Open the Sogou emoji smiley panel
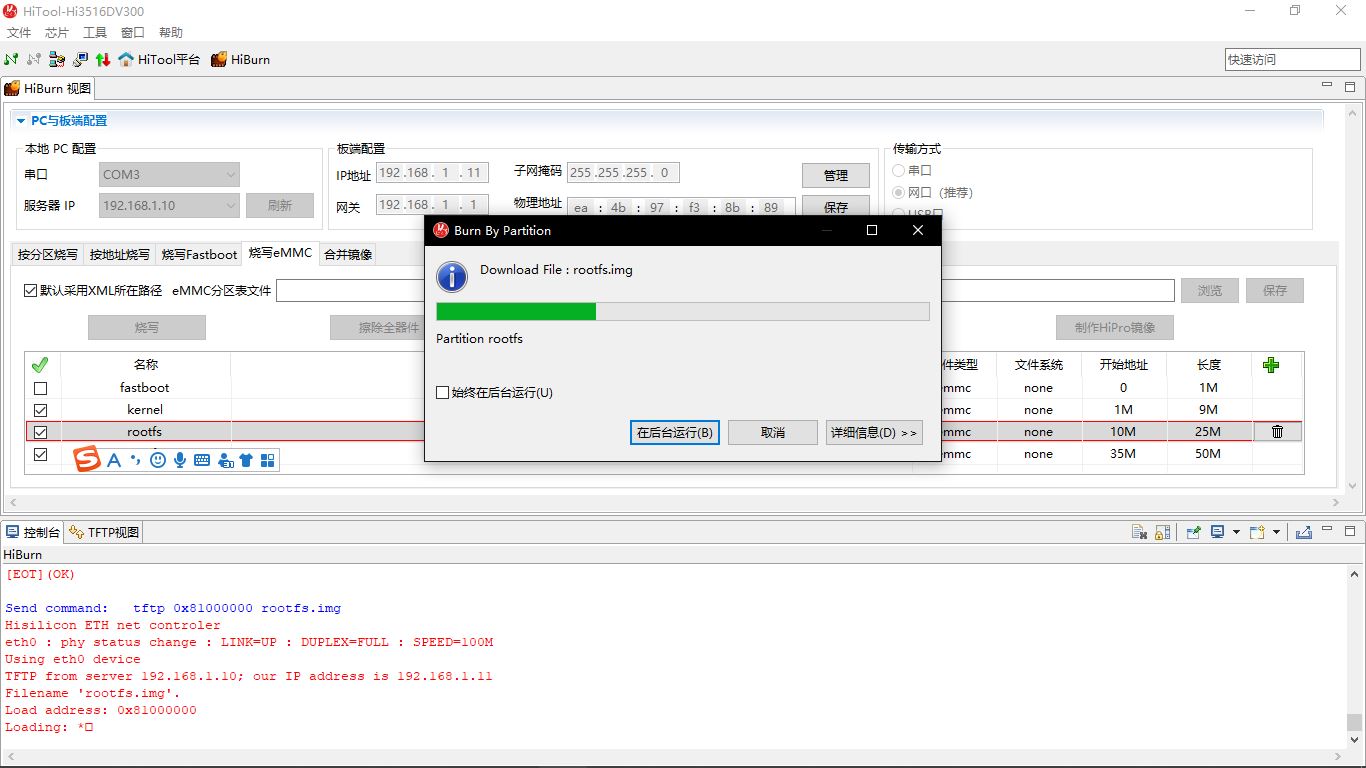 (158, 460)
